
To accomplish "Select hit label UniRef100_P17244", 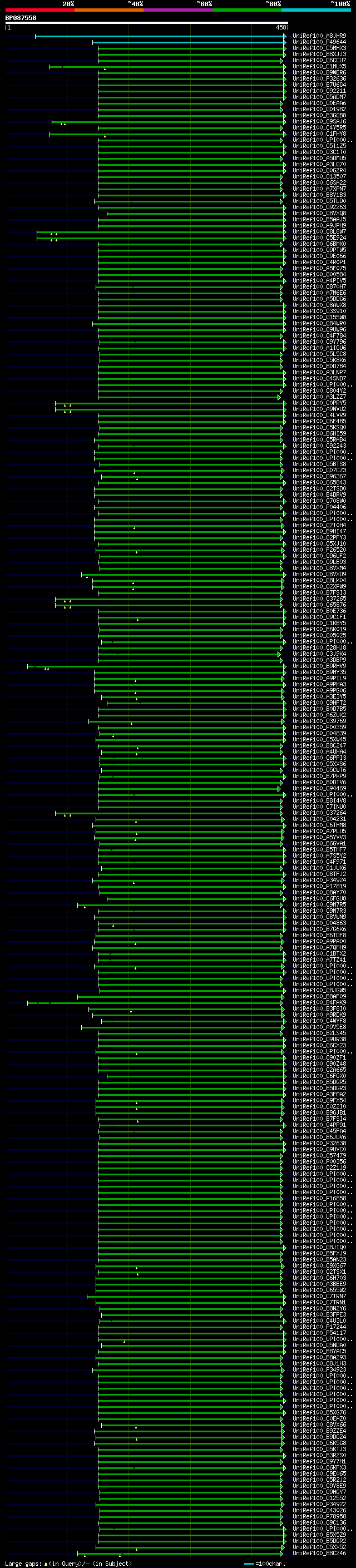I will coord(319,1327).
